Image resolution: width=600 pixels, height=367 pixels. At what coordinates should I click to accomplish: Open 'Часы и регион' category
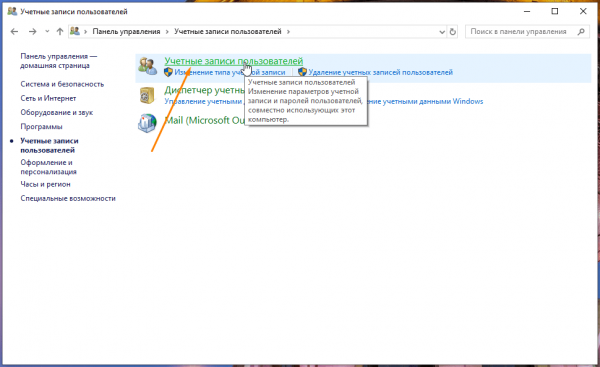pyautogui.click(x=46, y=184)
